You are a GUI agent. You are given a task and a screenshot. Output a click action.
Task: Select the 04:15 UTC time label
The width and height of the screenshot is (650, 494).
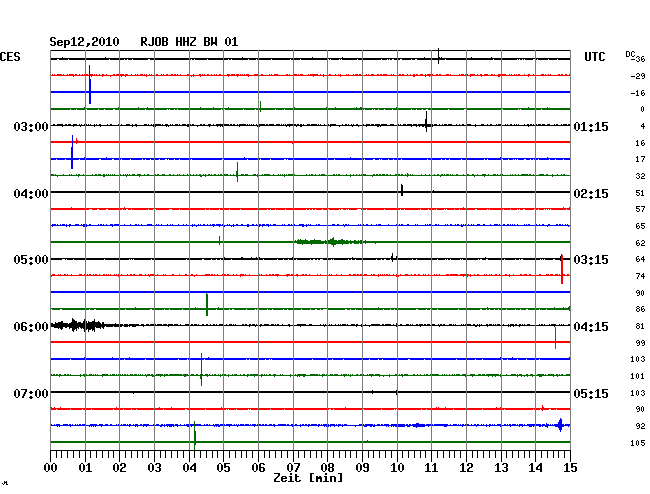click(x=591, y=327)
